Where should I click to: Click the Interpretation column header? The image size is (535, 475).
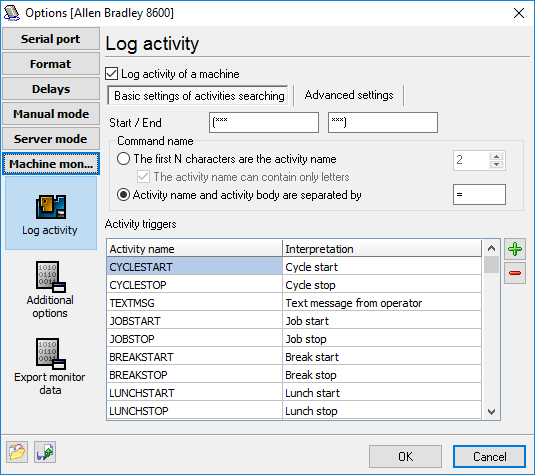382,249
